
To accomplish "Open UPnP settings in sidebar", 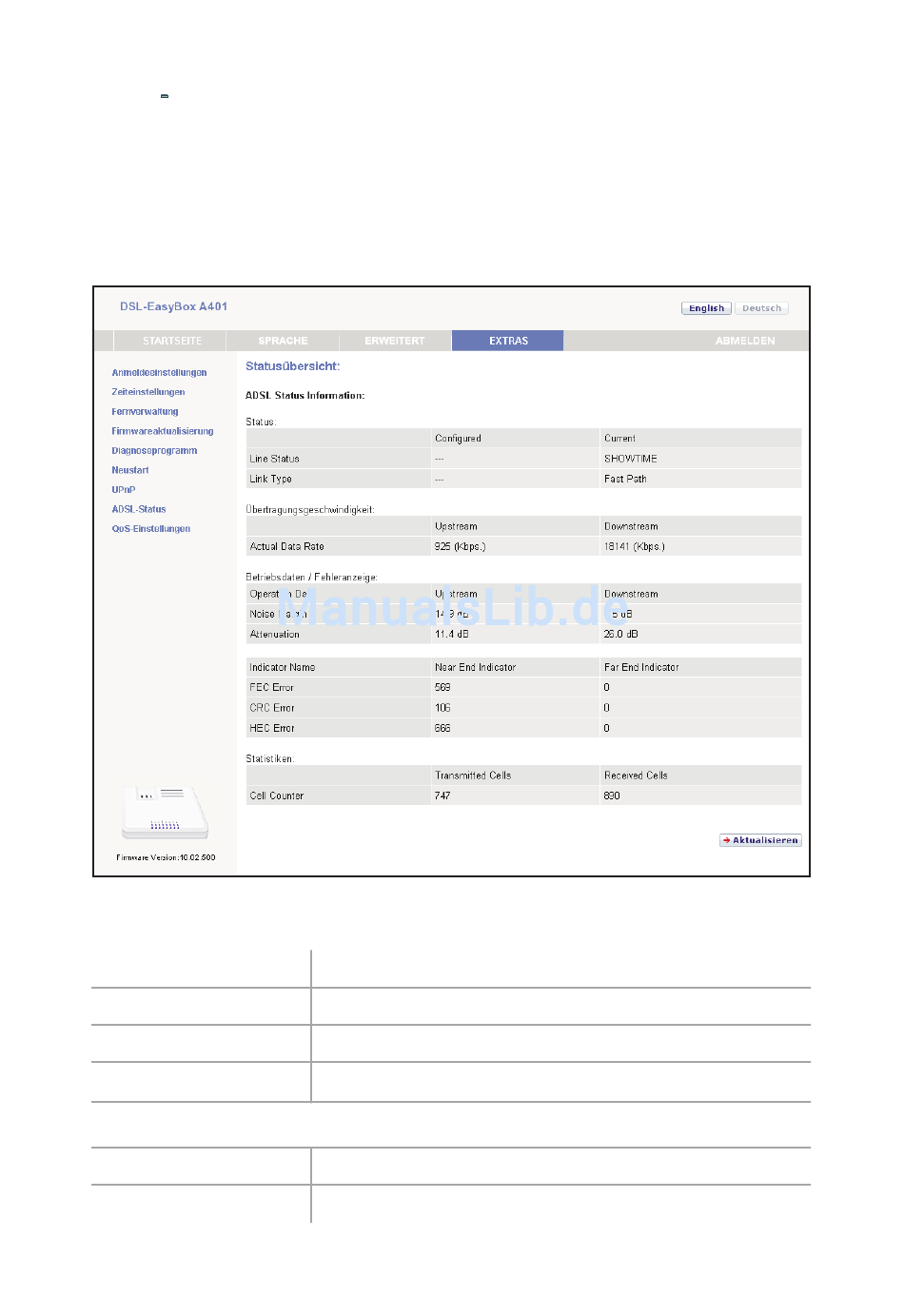I will click(124, 490).
